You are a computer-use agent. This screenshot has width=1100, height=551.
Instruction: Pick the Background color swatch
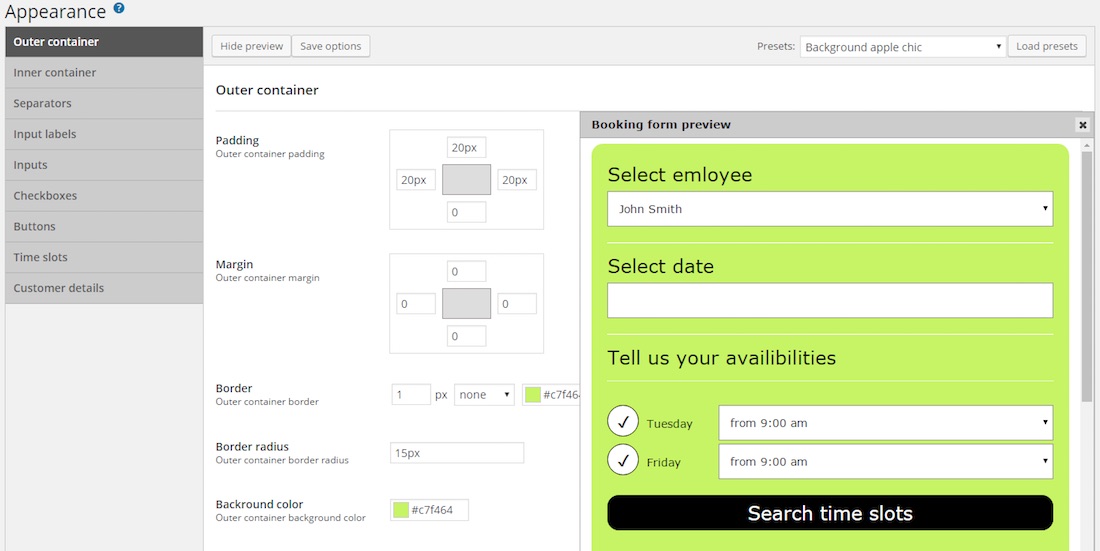(x=401, y=510)
